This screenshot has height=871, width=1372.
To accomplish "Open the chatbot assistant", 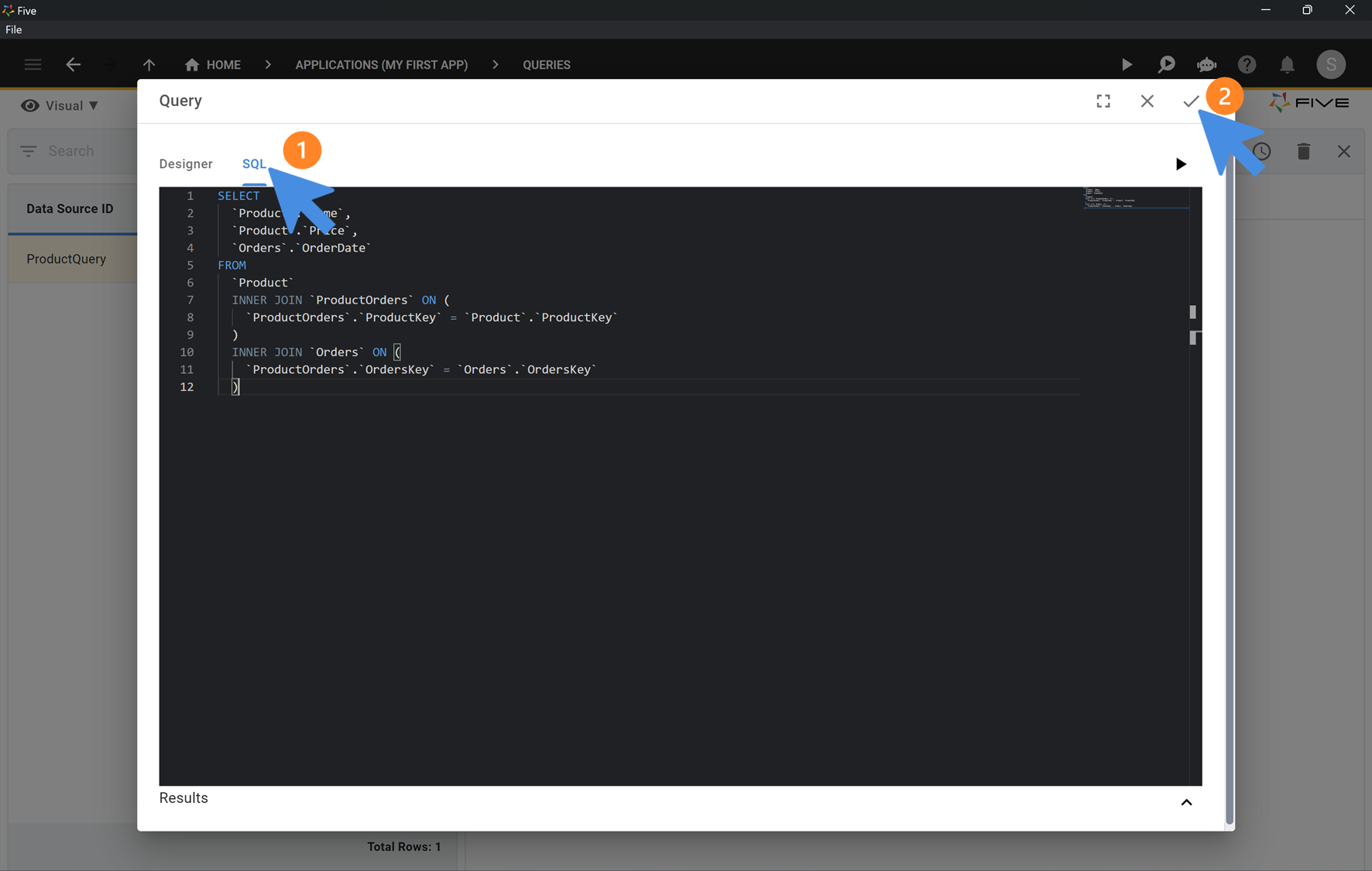I will pos(1206,64).
